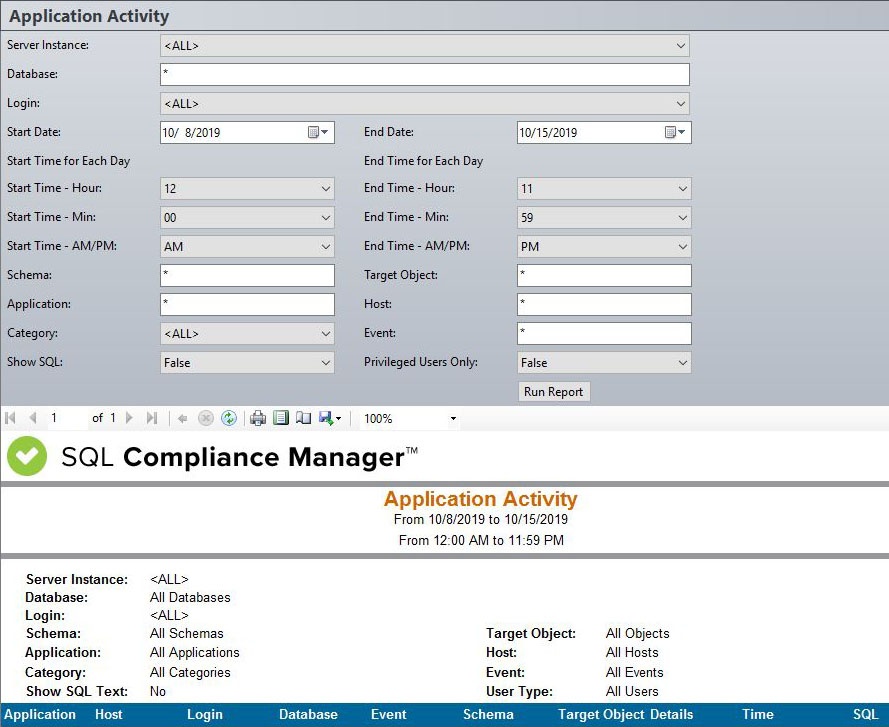Image resolution: width=889 pixels, height=727 pixels.
Task: Go to previous report page
Action: click(33, 419)
